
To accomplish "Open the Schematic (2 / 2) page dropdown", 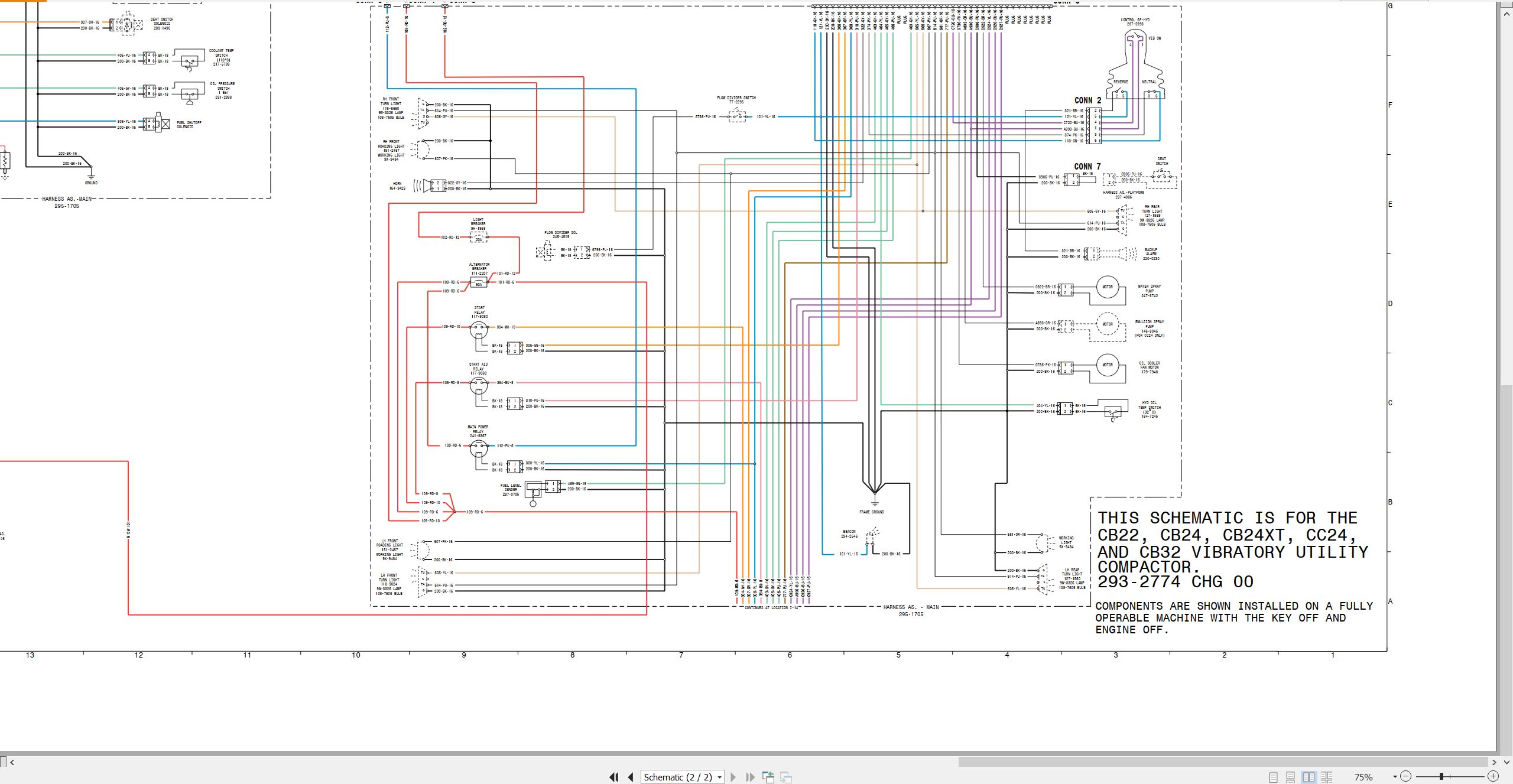I will tap(683, 777).
